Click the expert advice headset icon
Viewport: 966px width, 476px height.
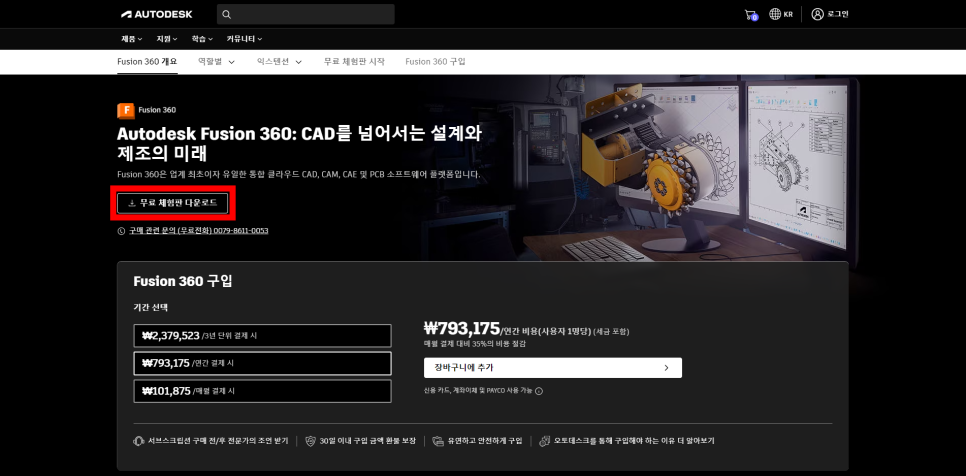tap(139, 441)
